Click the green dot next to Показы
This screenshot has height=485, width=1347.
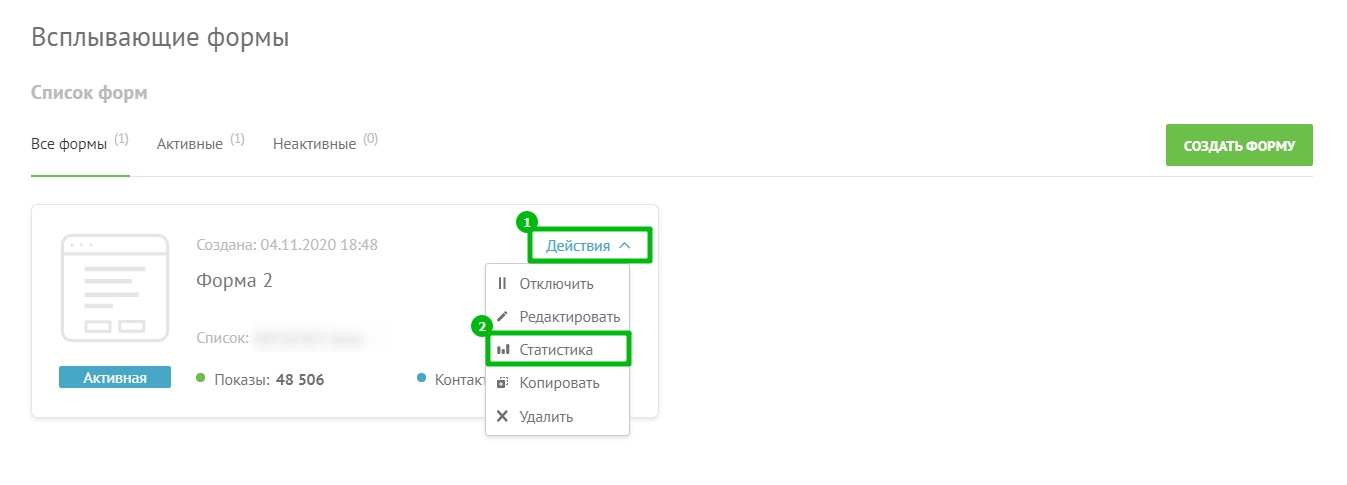(x=200, y=378)
